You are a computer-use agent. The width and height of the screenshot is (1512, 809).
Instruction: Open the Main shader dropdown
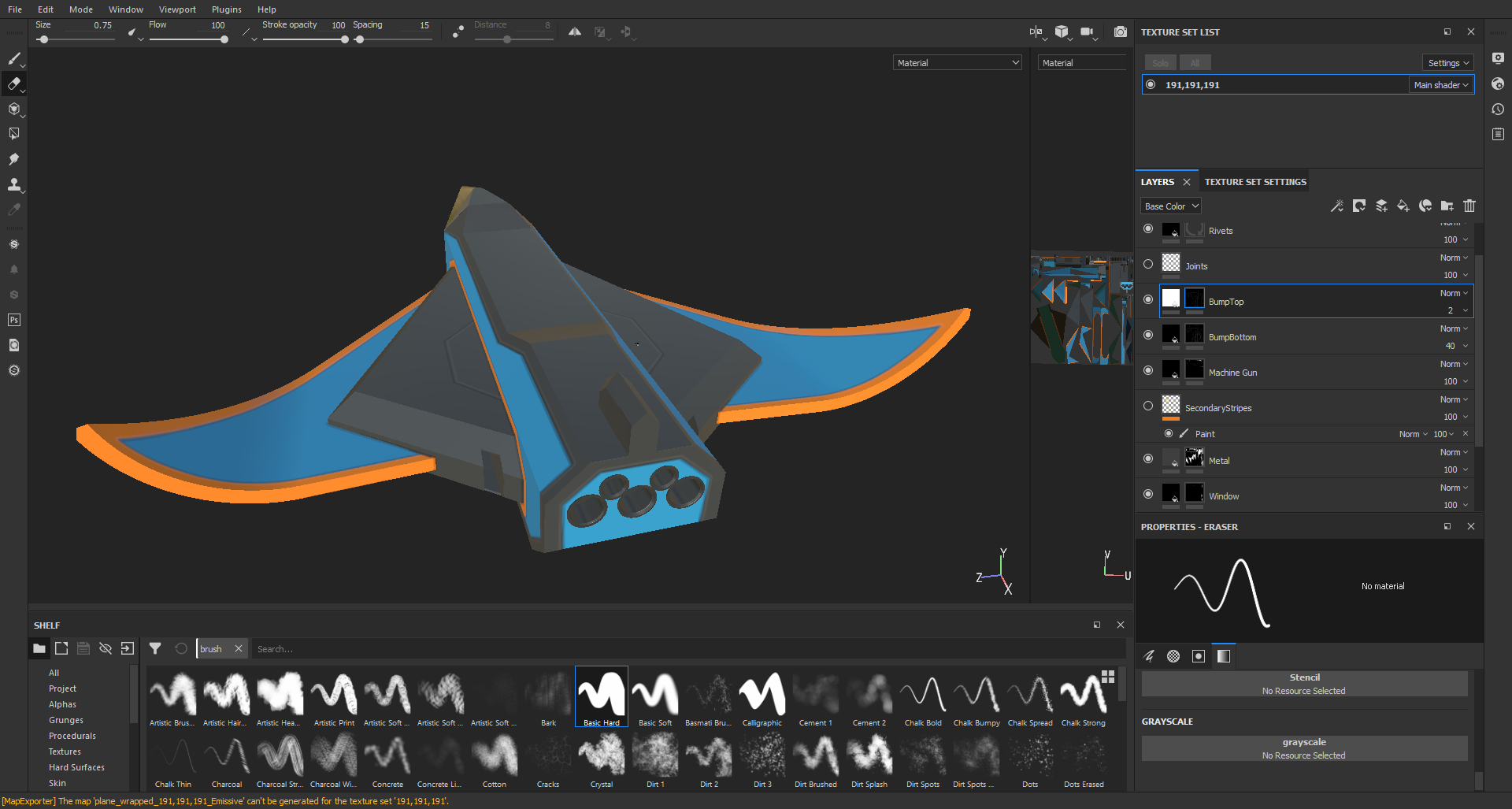(x=1440, y=84)
